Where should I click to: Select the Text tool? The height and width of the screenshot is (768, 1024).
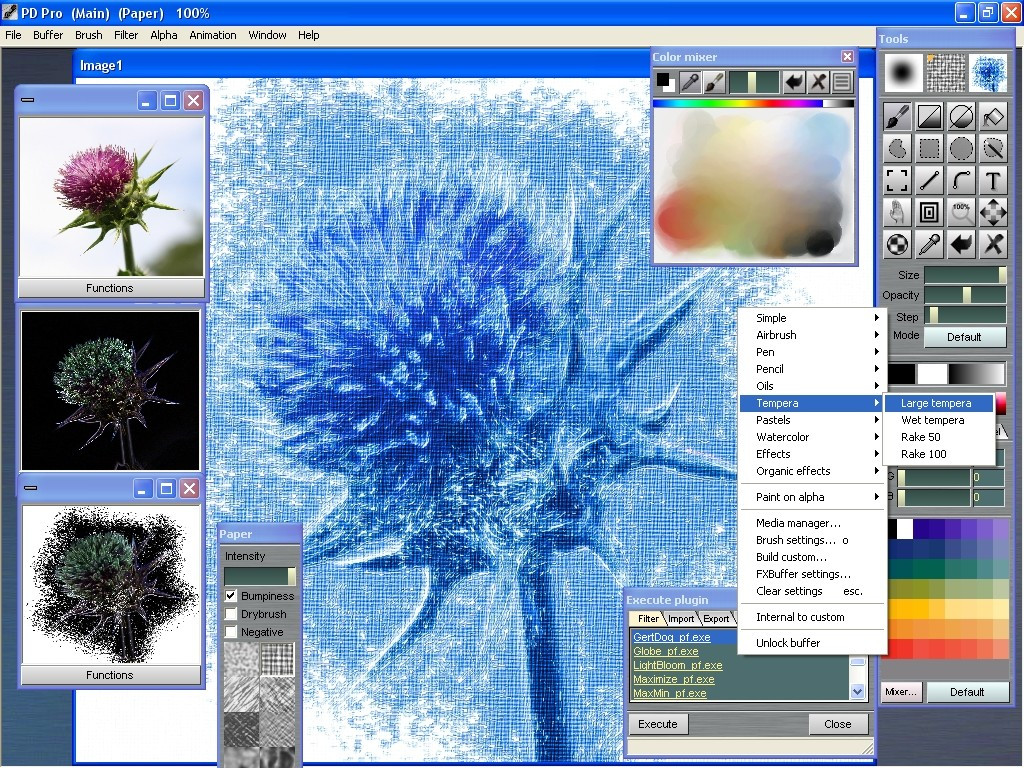click(x=993, y=180)
